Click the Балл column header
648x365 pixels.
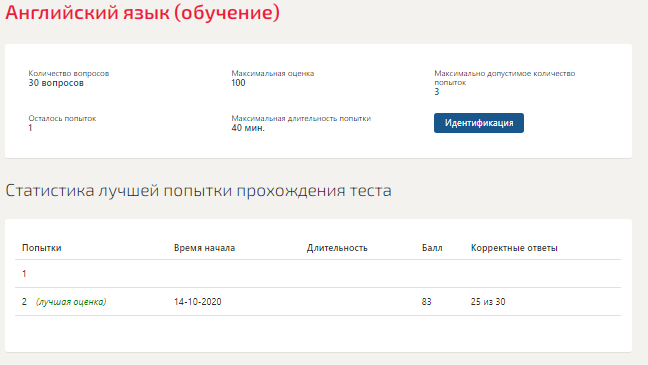432,248
